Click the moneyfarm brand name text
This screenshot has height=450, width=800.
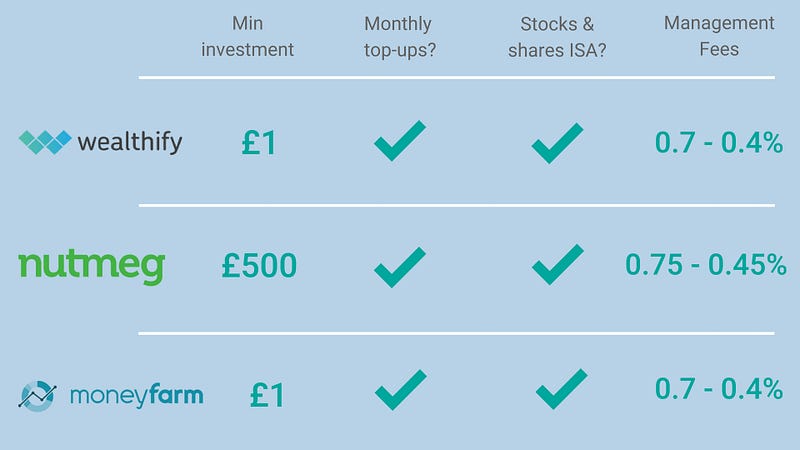pos(137,396)
